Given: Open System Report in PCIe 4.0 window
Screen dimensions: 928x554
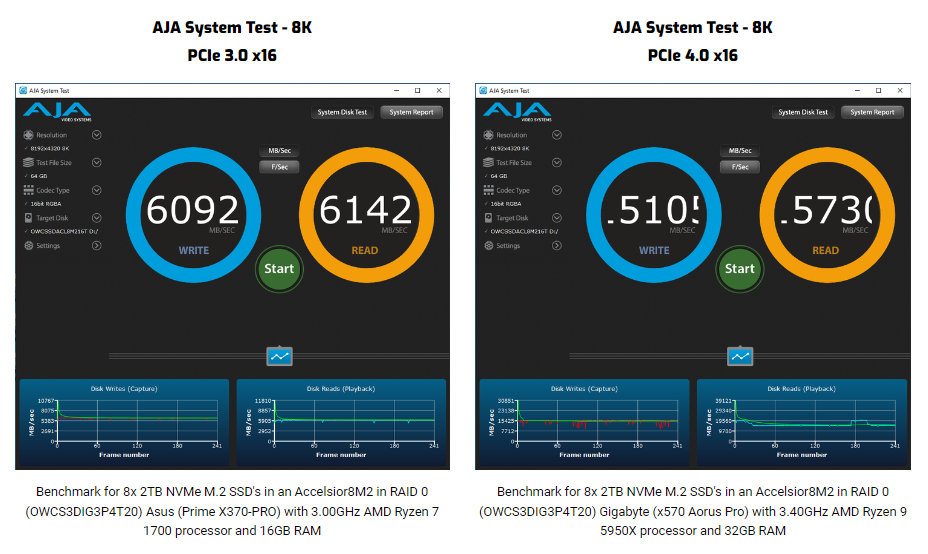Looking at the screenshot, I should 872,112.
